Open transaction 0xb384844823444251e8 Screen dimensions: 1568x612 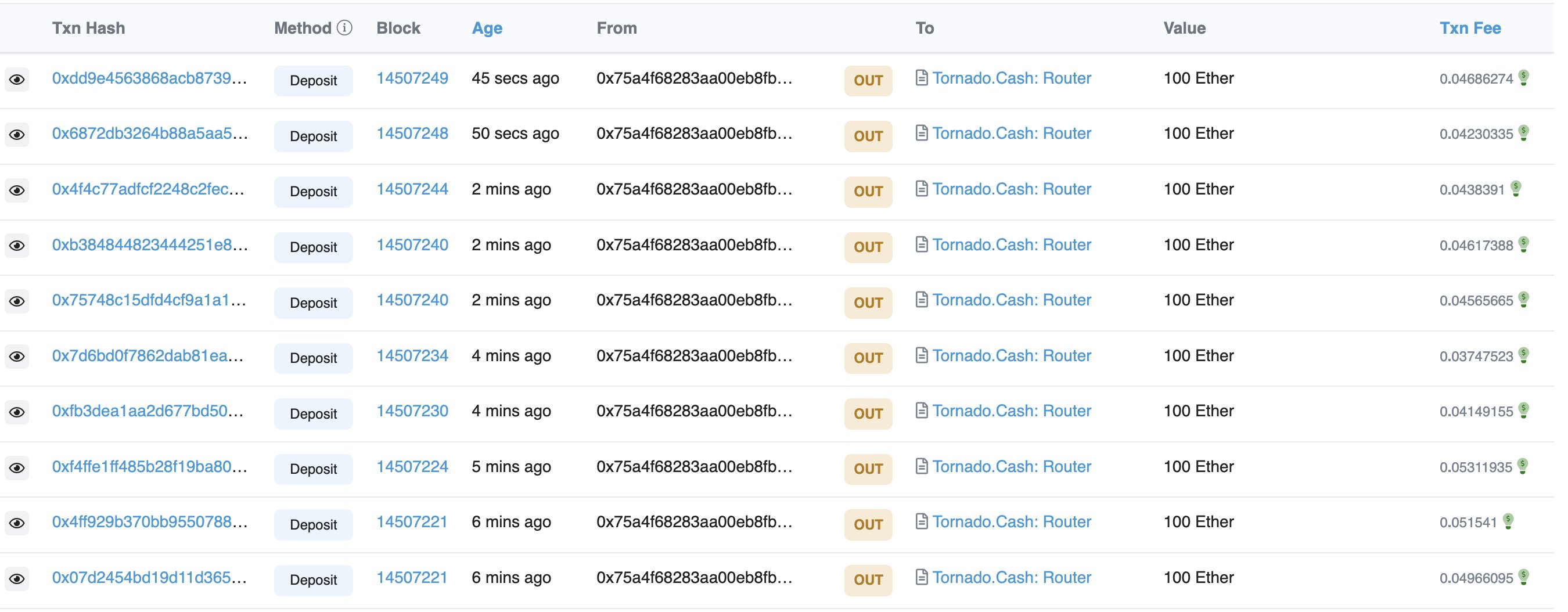coord(150,245)
